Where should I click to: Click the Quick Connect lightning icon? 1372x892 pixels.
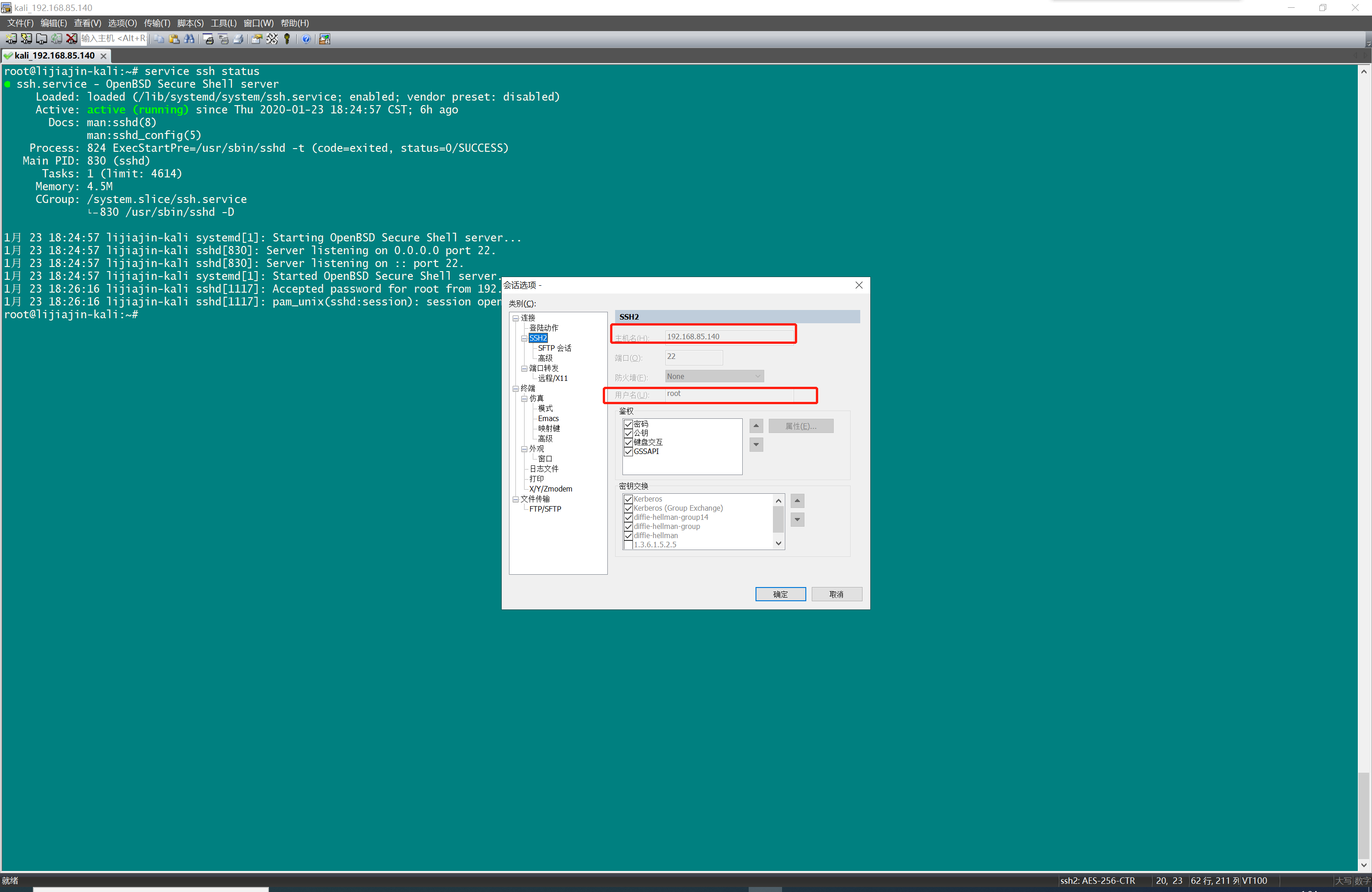[x=26, y=38]
